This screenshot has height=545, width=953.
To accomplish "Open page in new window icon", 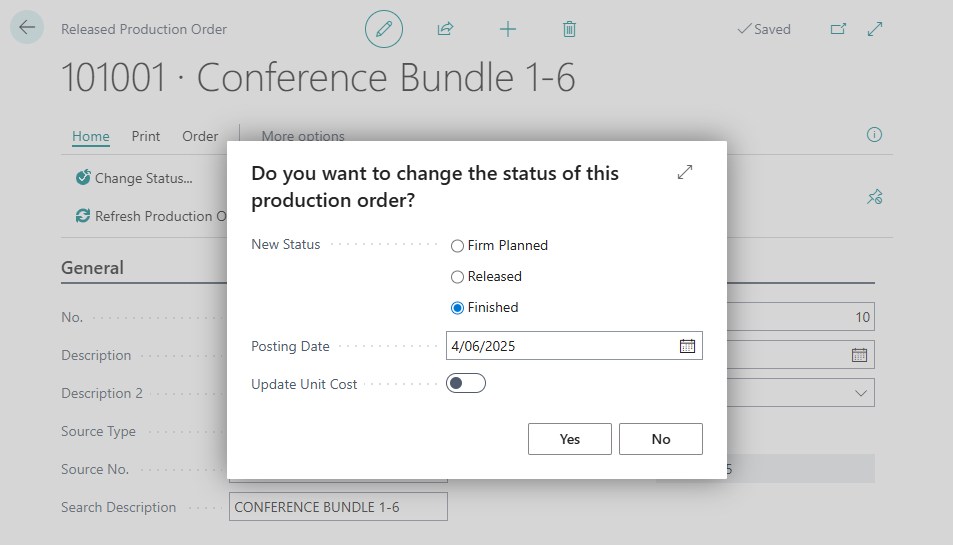I will [x=838, y=29].
